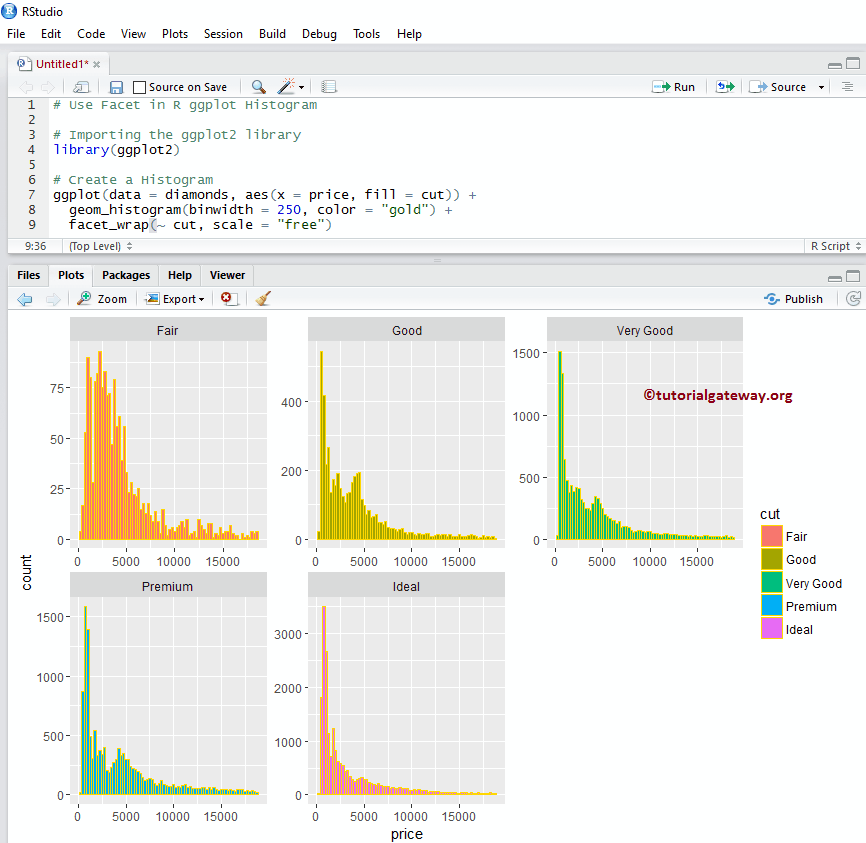Screen dimensions: 866x843
Task: Open the Source button dropdown arrow
Action: 821,87
